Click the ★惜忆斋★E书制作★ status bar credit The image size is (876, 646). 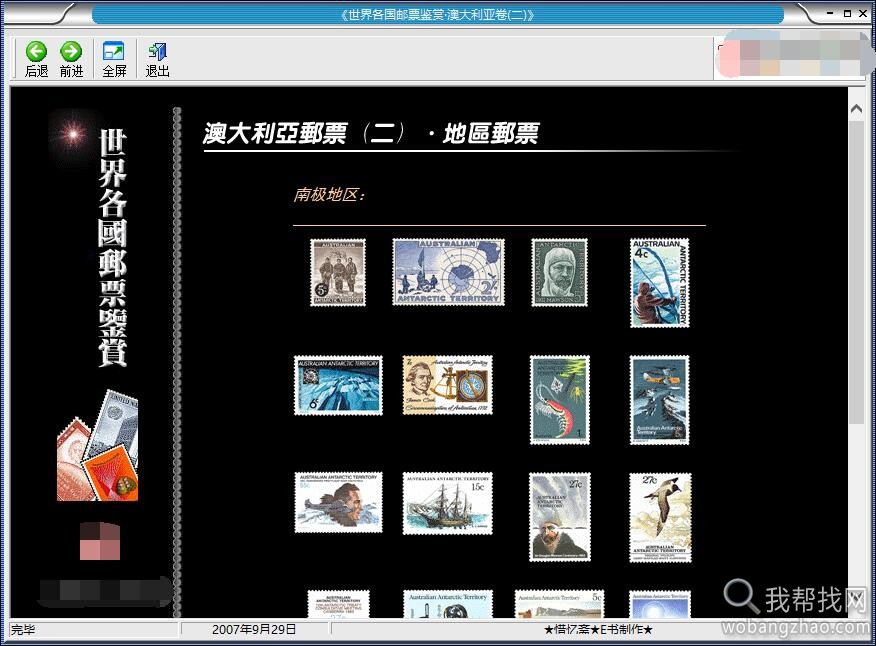tap(598, 629)
